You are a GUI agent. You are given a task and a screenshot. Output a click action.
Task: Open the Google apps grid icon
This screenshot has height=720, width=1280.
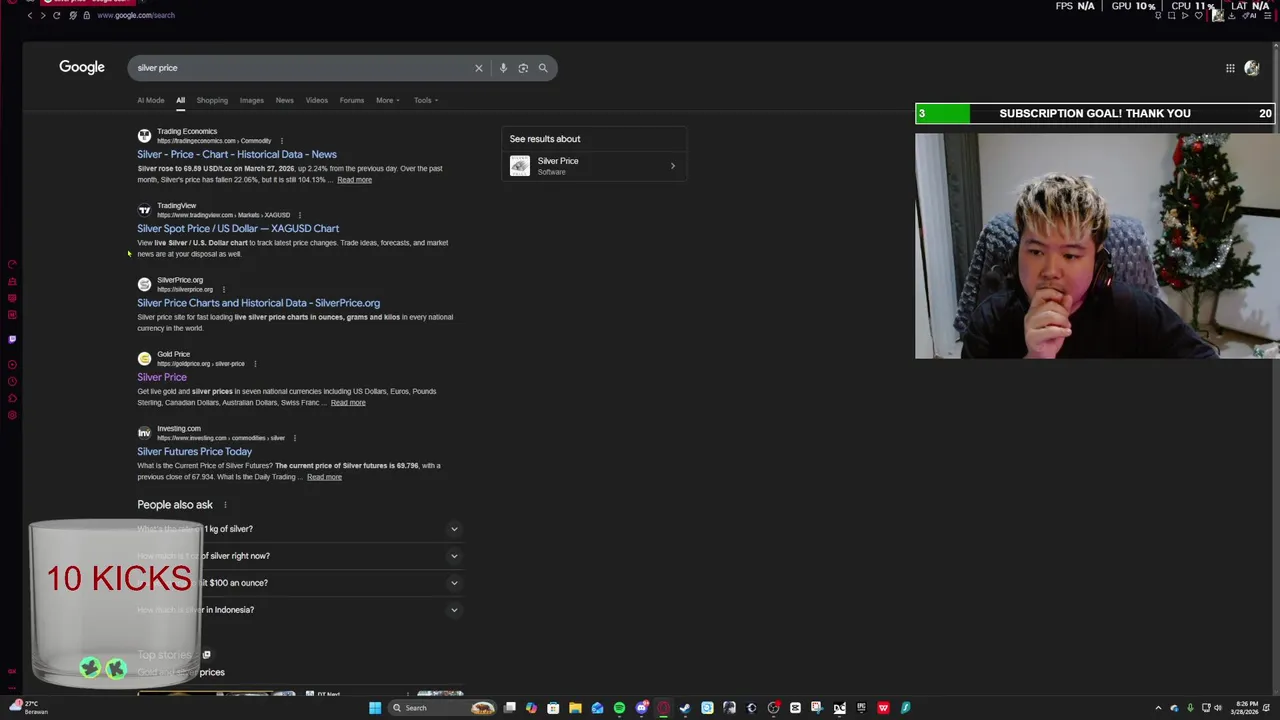coord(1230,68)
